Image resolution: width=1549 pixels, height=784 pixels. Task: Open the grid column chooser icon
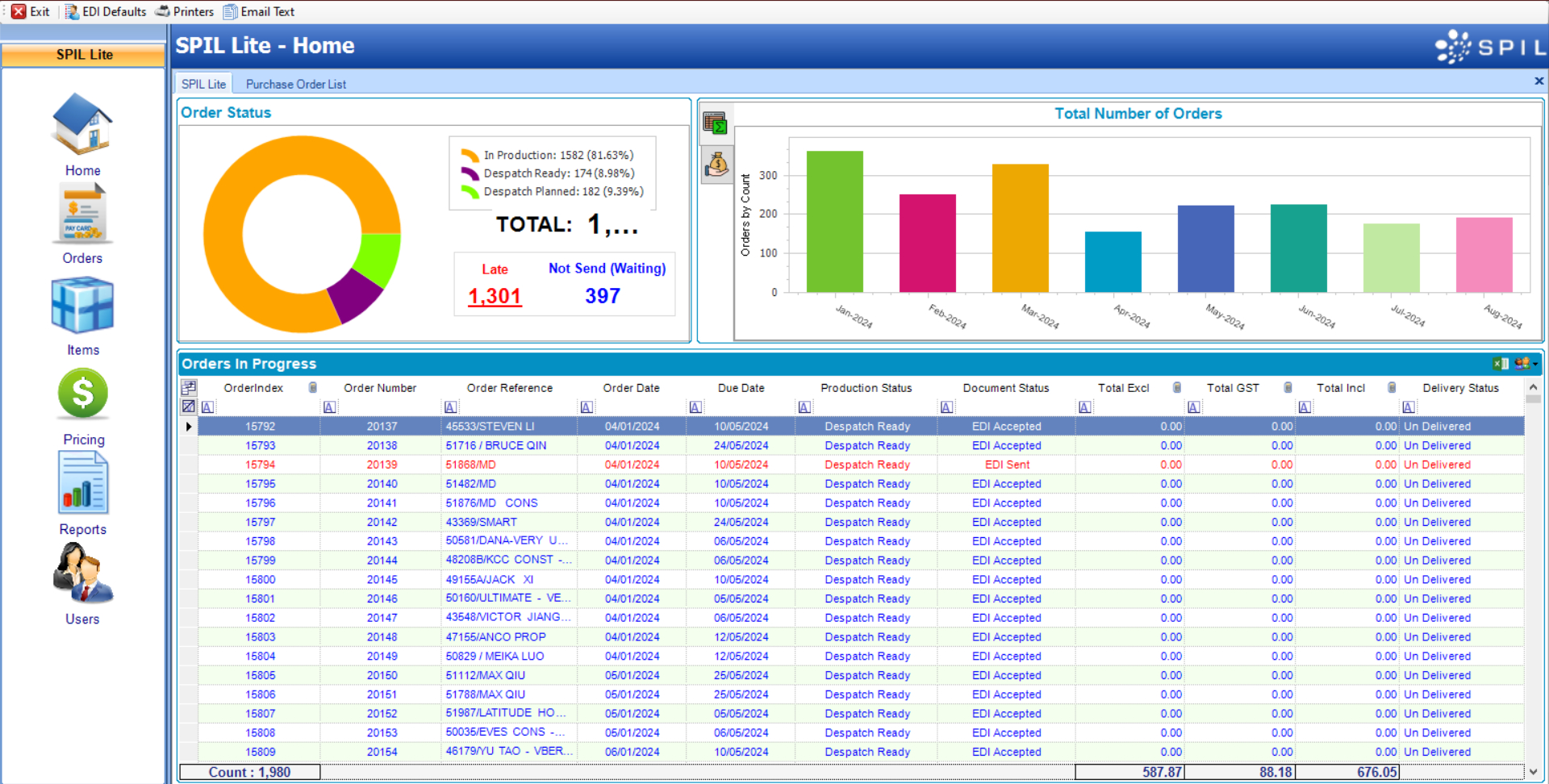tap(189, 387)
